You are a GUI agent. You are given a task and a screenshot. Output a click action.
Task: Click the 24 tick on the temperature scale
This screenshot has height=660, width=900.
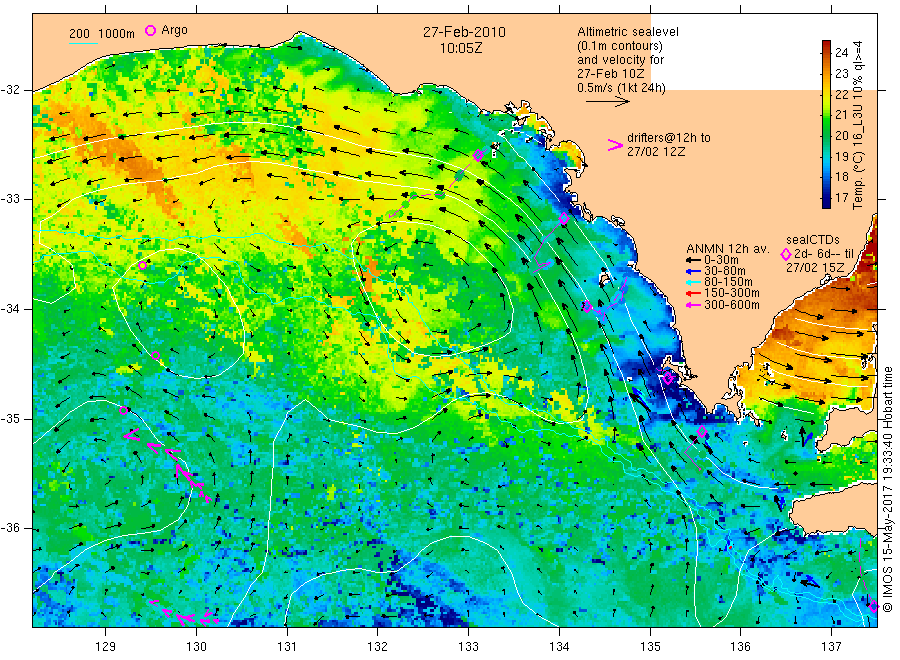point(841,53)
